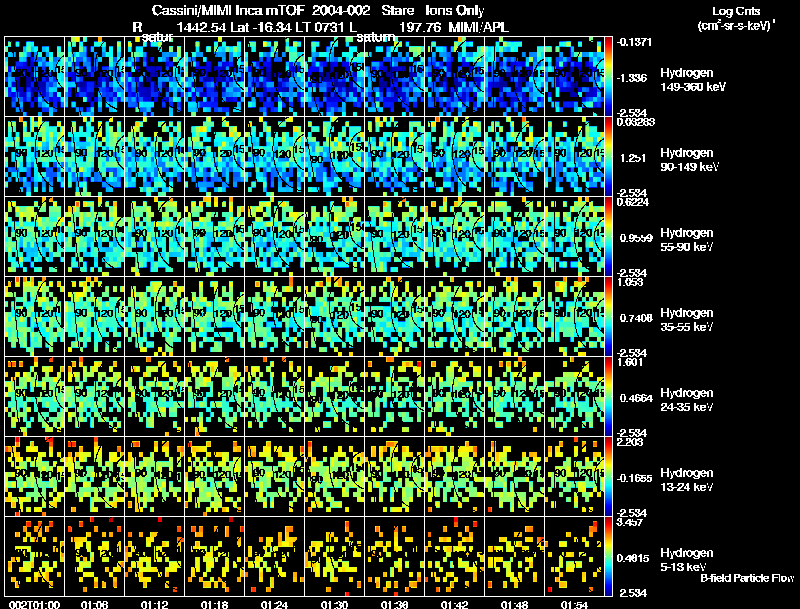Click the 01:24 time label
Image resolution: width=800 pixels, height=609 pixels.
[274, 605]
